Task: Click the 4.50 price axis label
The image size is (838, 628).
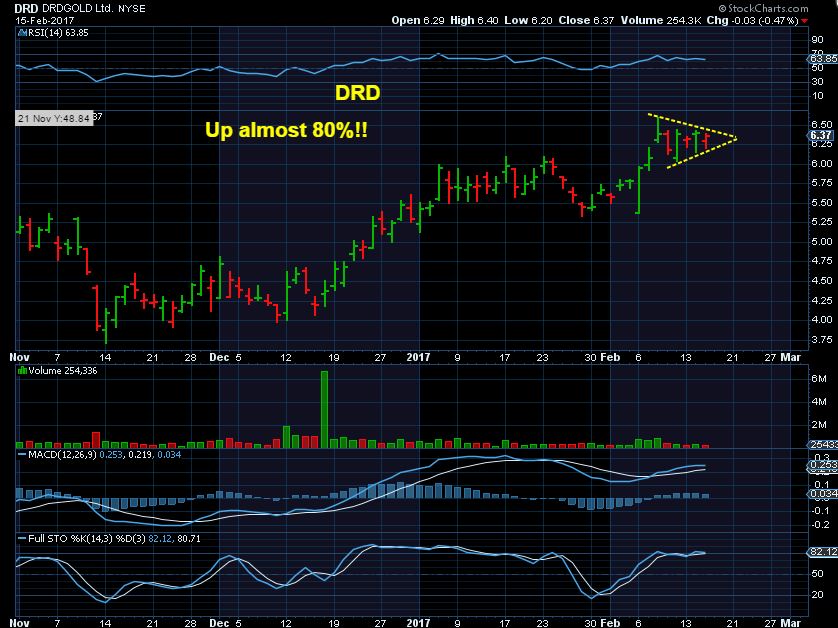Action: [x=821, y=281]
